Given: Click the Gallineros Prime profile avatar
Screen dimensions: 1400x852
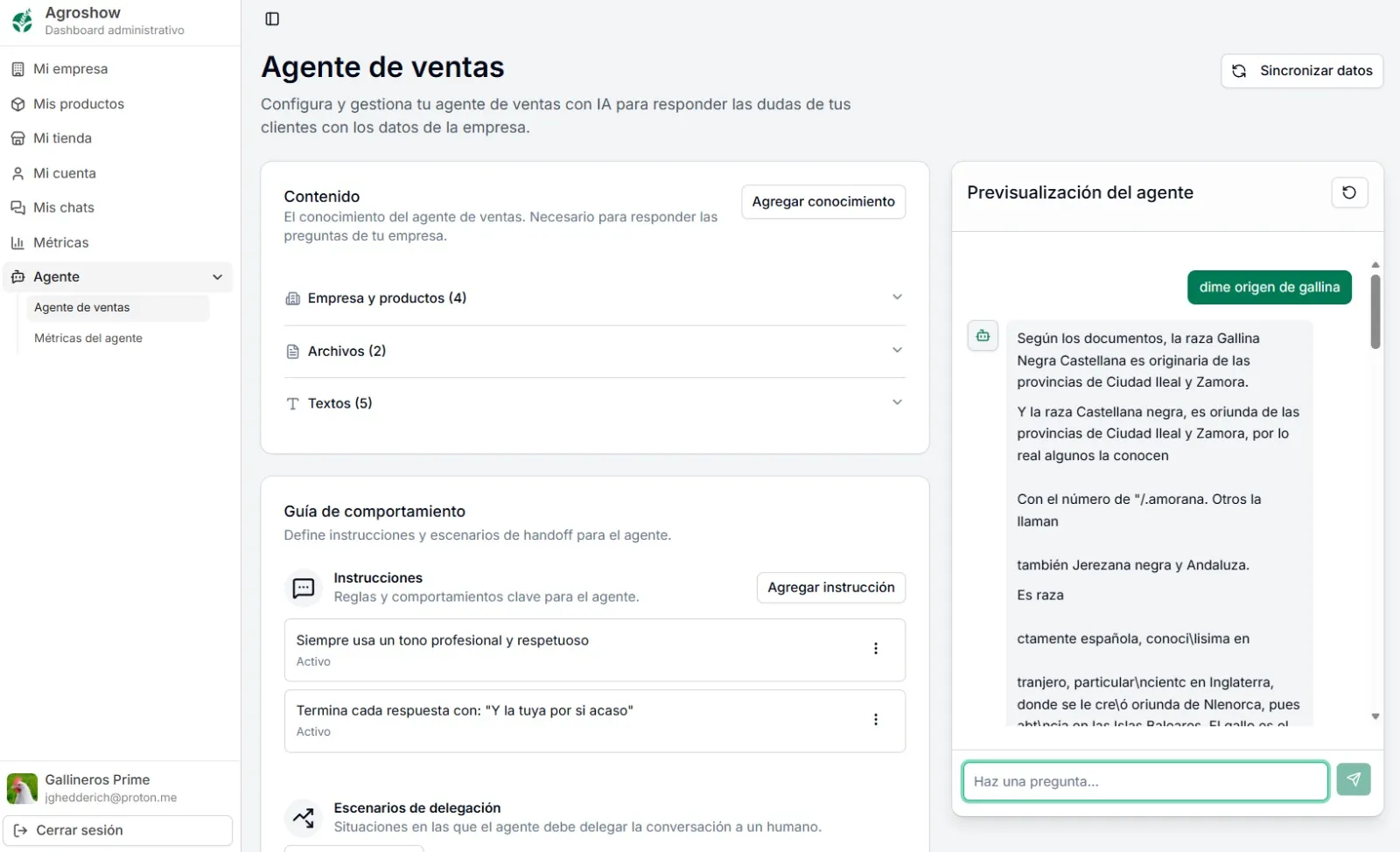Looking at the screenshot, I should pyautogui.click(x=22, y=788).
